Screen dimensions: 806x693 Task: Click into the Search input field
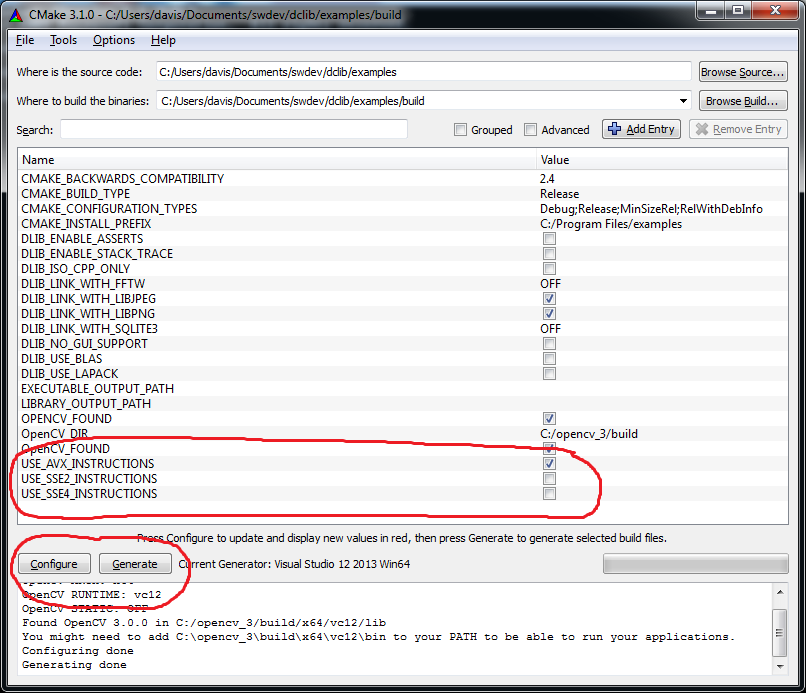point(233,130)
